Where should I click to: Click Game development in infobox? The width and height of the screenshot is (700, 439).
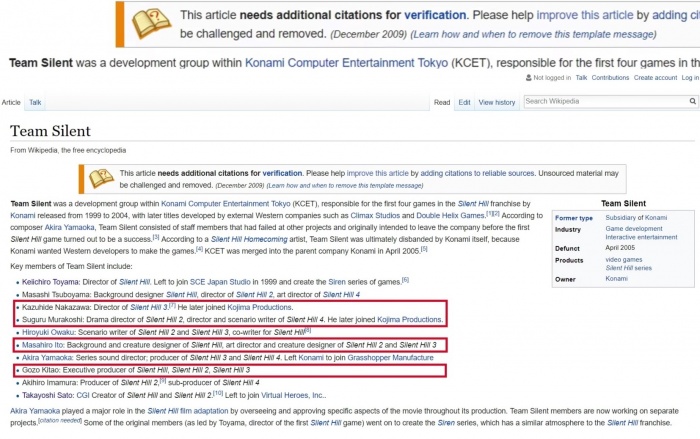click(634, 229)
